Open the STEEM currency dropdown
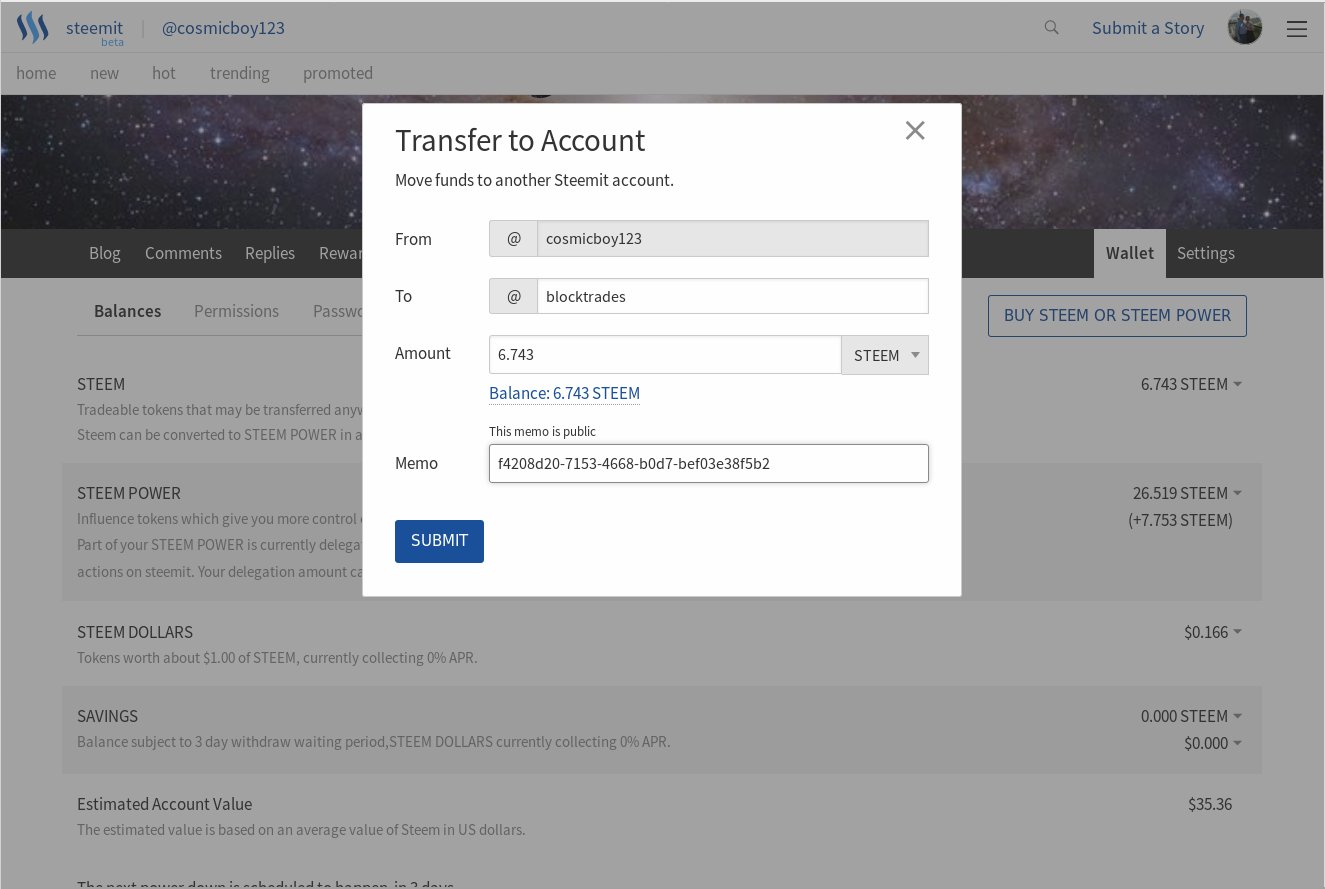Image resolution: width=1325 pixels, height=889 pixels. pos(885,355)
